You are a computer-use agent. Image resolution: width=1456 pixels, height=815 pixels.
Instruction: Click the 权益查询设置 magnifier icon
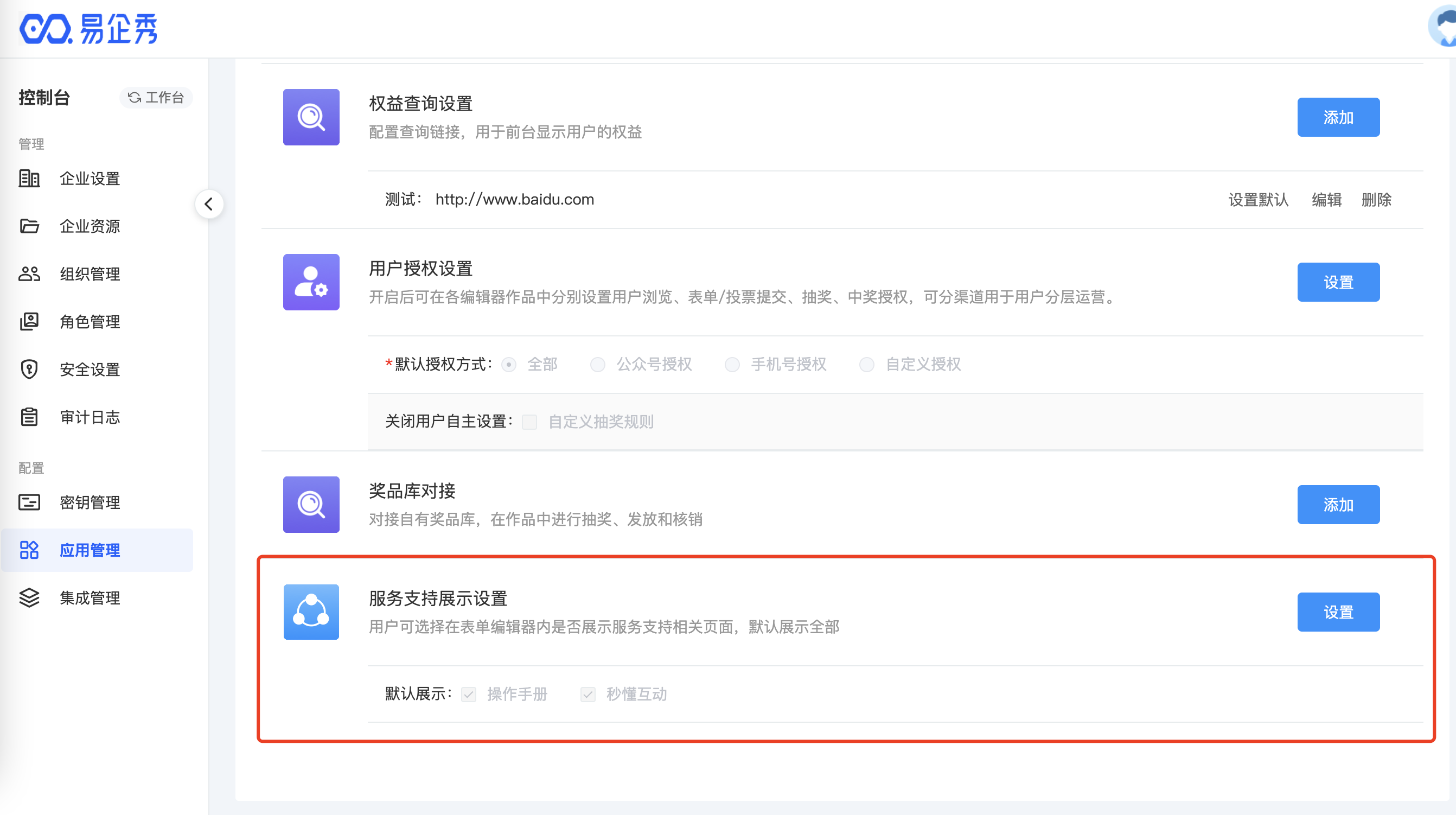click(x=311, y=117)
